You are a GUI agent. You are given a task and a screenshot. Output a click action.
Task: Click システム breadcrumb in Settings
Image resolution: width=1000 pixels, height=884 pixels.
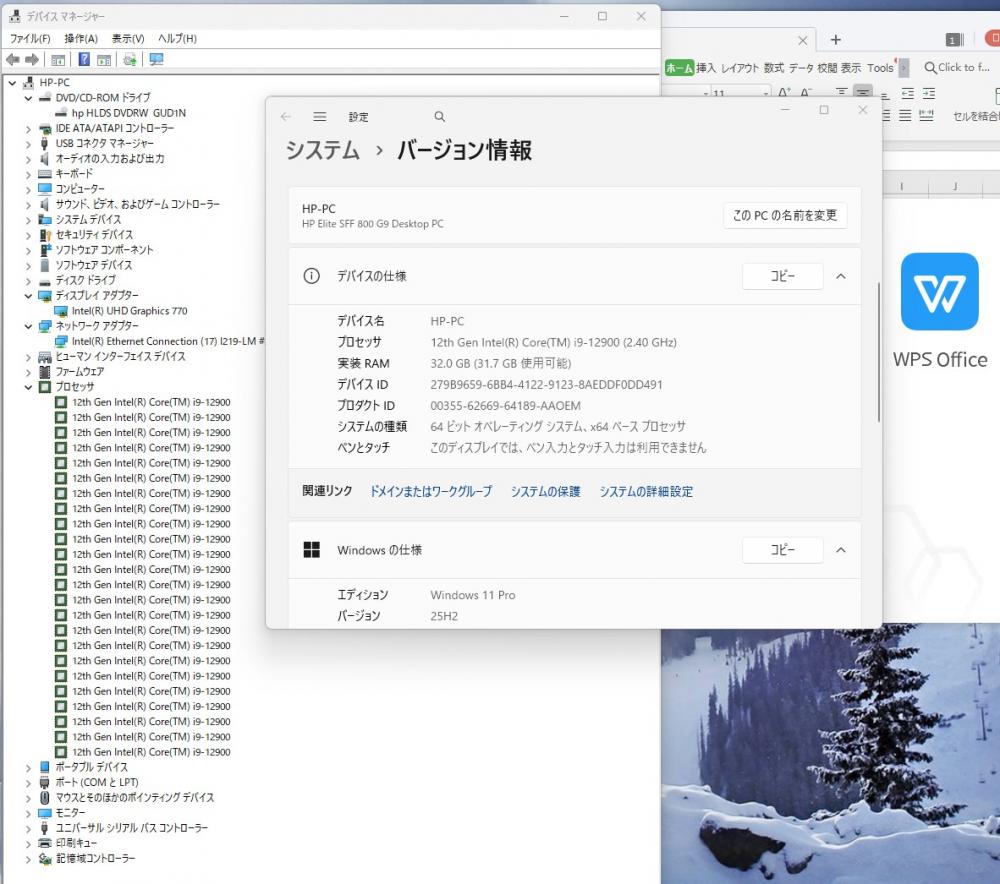323,151
